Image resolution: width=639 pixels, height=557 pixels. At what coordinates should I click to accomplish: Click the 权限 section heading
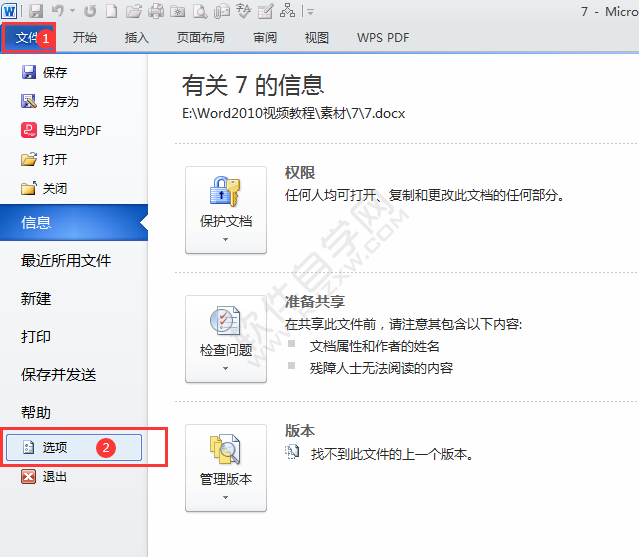tap(300, 173)
